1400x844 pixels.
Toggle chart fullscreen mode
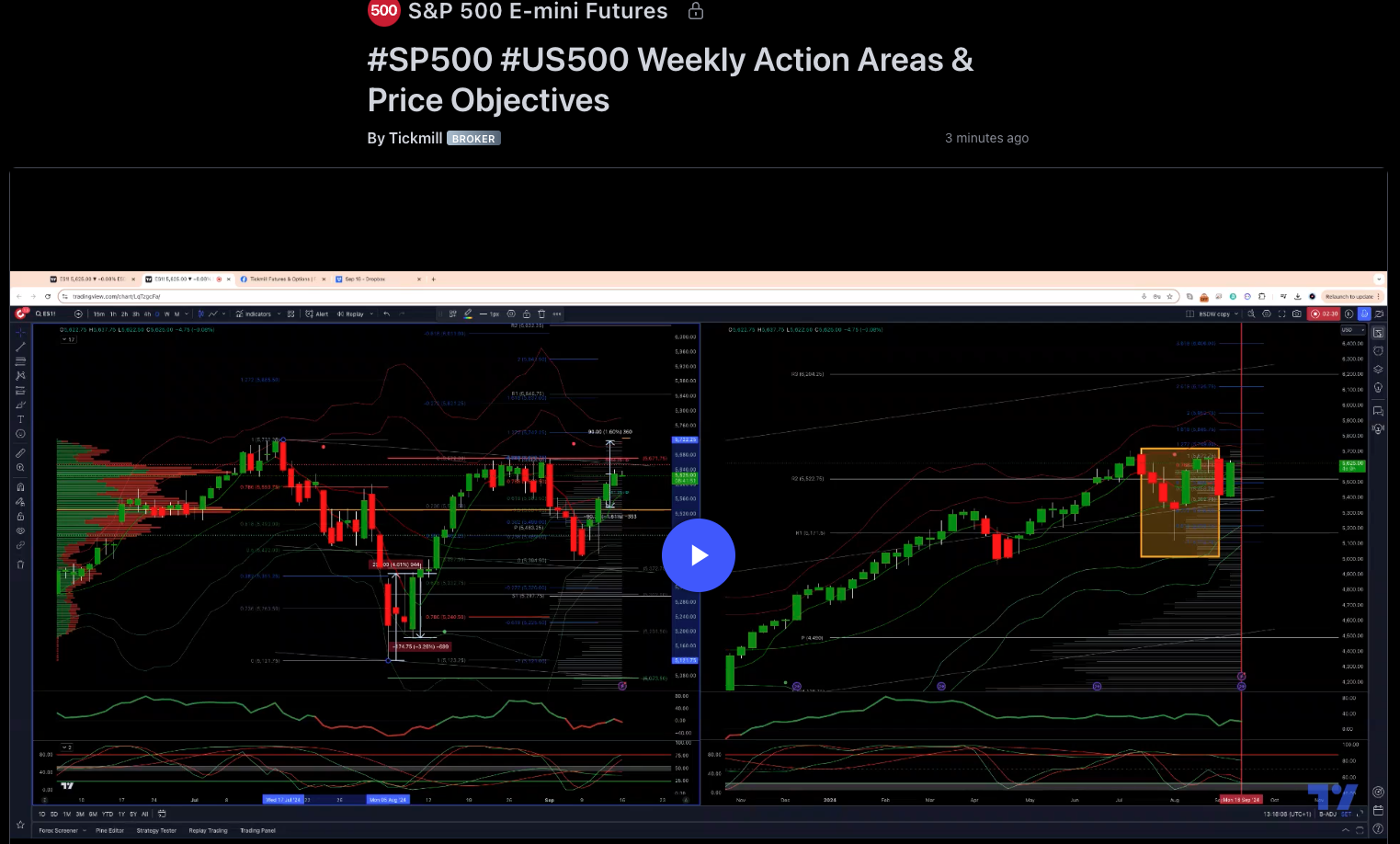pyautogui.click(x=1281, y=314)
